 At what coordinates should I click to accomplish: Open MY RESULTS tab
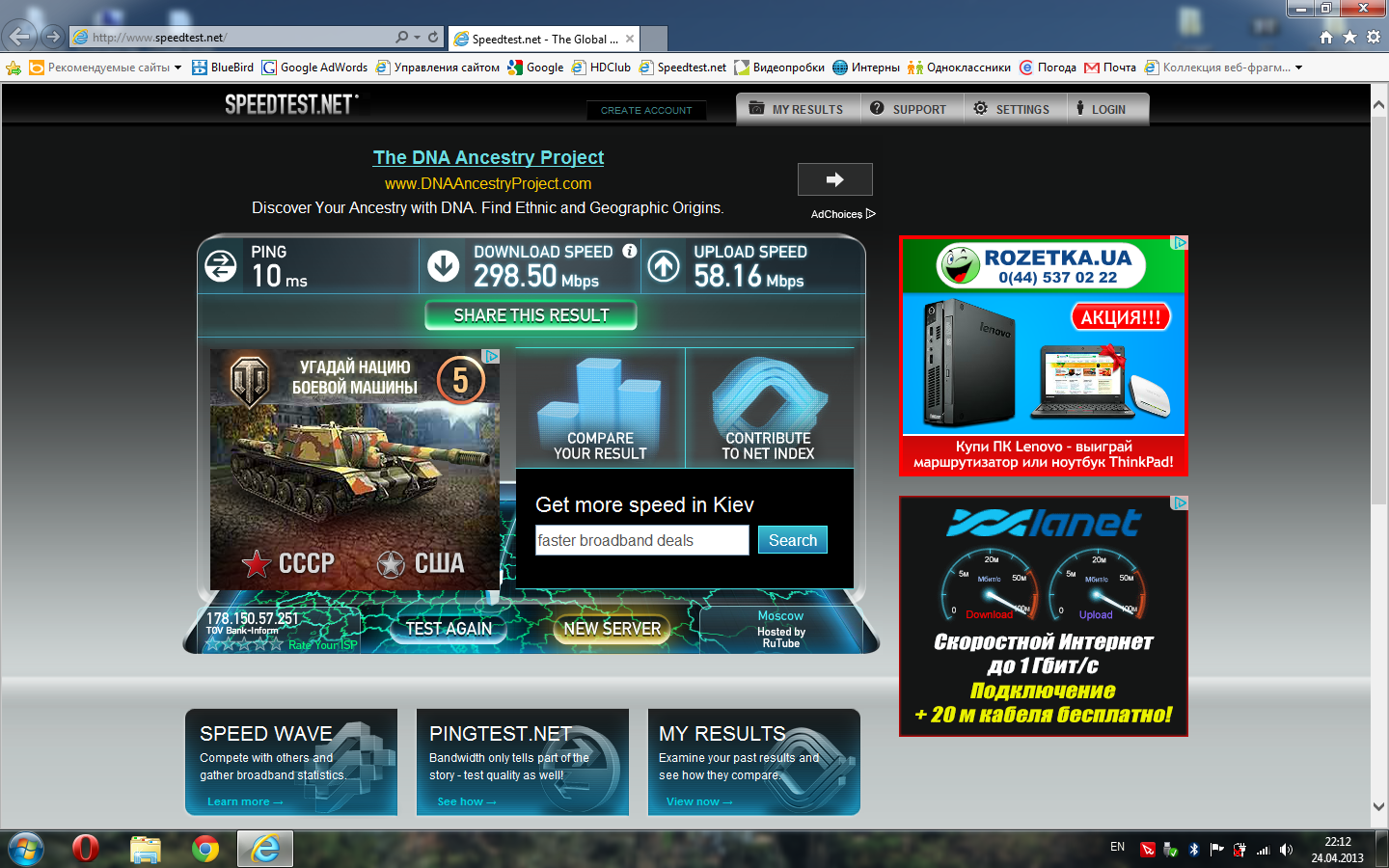click(797, 109)
